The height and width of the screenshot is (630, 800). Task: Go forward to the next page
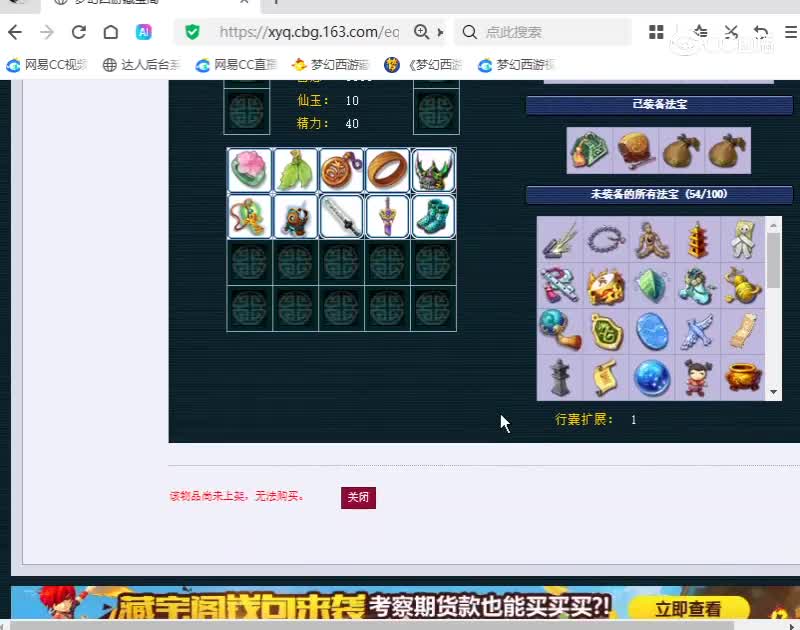[x=47, y=32]
